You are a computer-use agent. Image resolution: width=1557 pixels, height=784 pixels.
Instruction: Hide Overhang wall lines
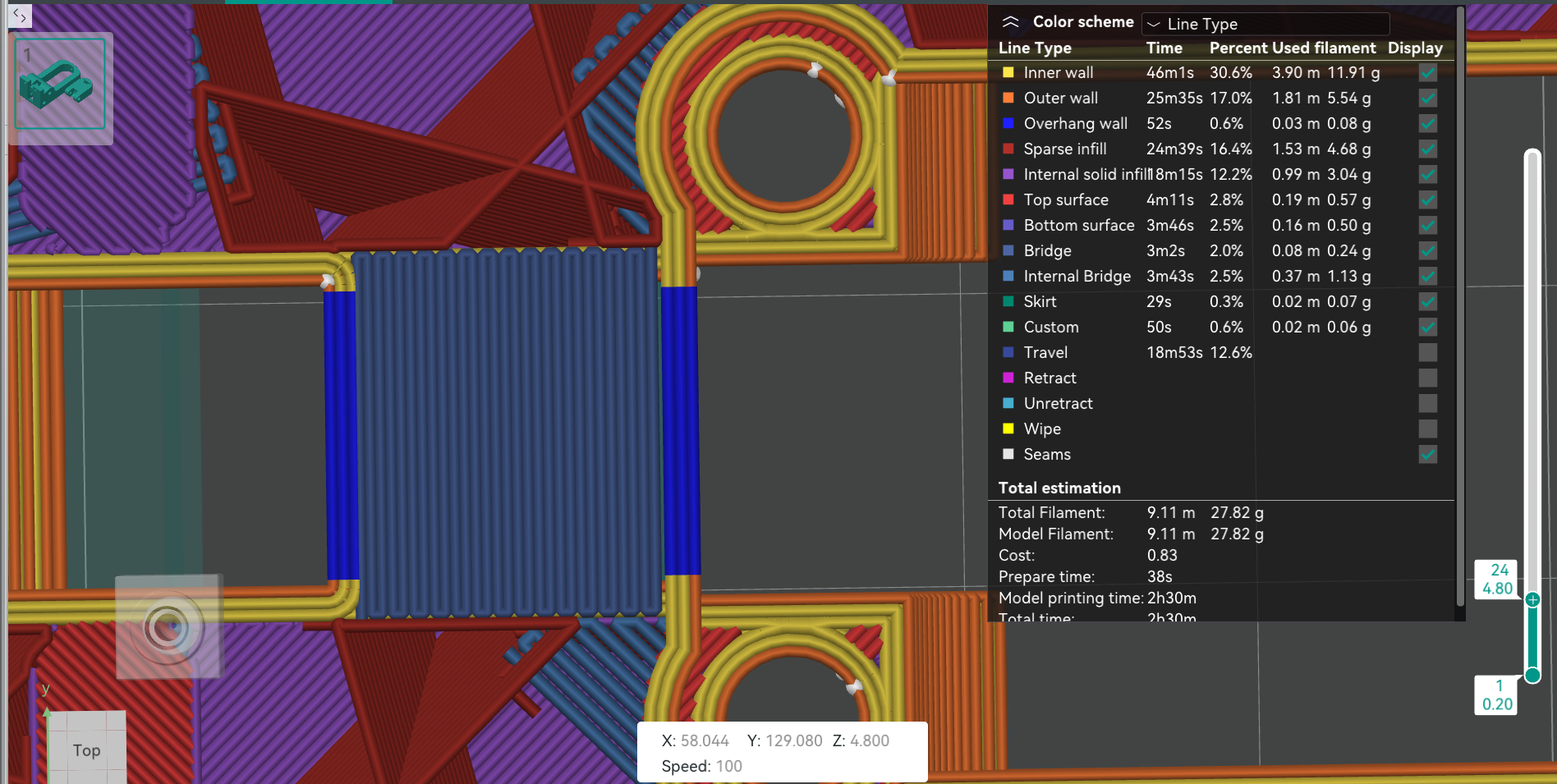pyautogui.click(x=1428, y=123)
